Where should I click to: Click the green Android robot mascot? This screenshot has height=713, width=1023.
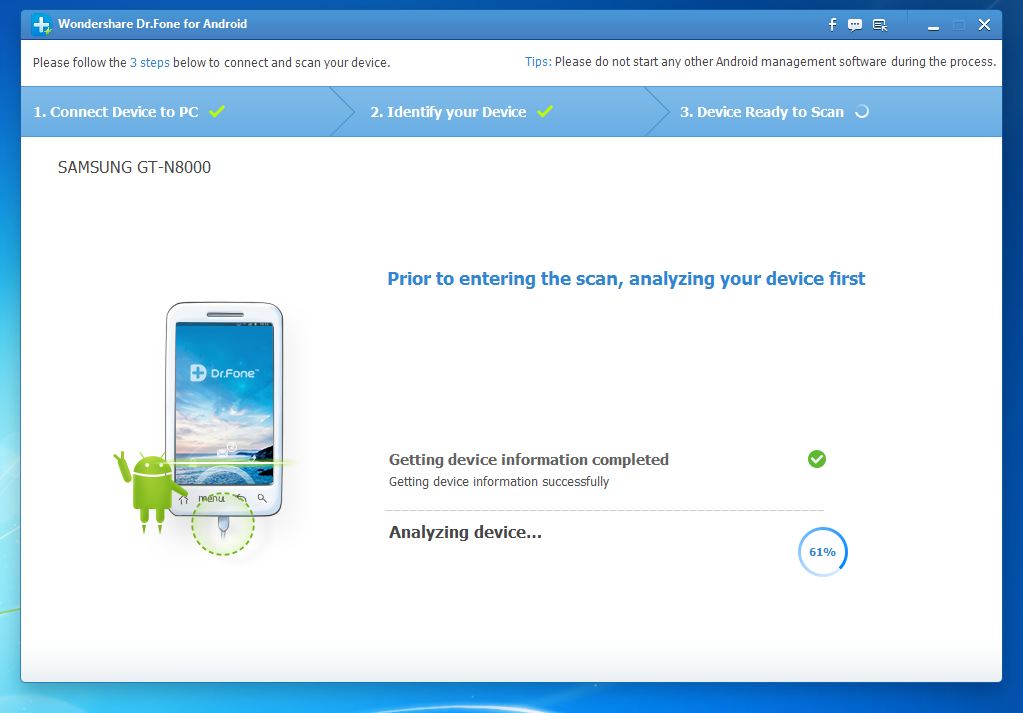pyautogui.click(x=149, y=491)
